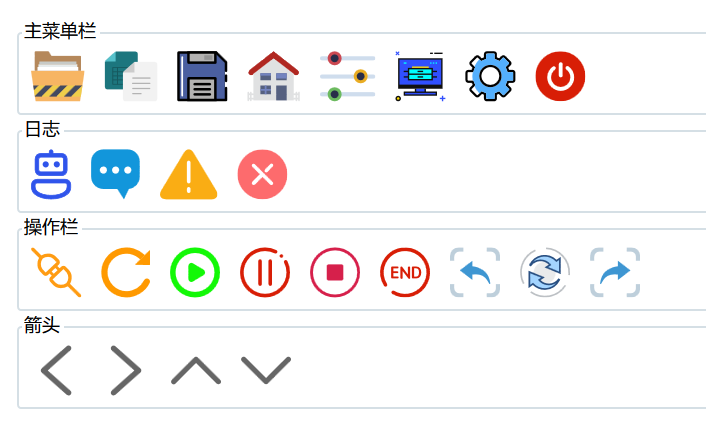Screen dimensions: 706x429
Task: Click the blue sync refresh arrows icon
Action: pyautogui.click(x=545, y=272)
